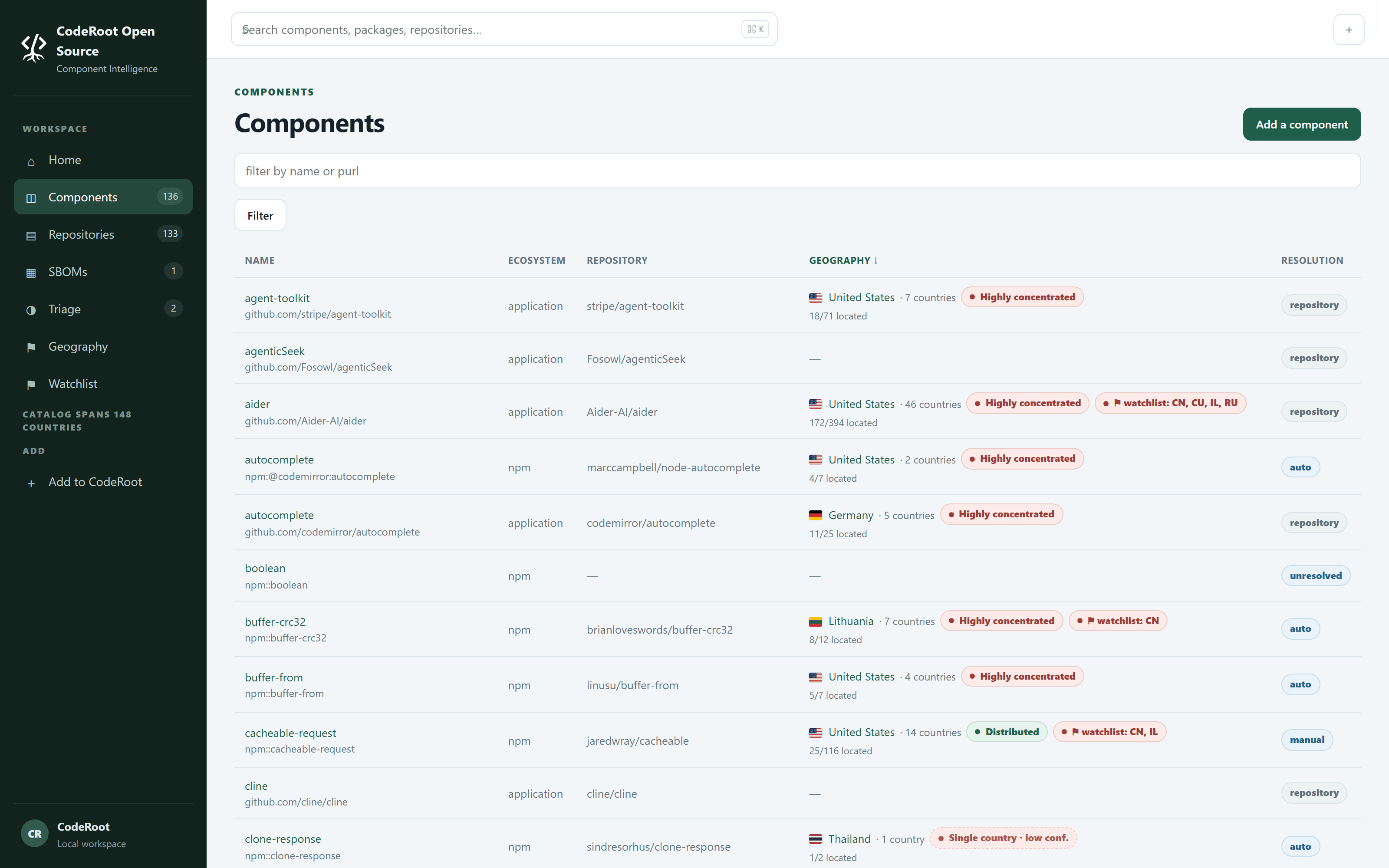Image resolution: width=1389 pixels, height=868 pixels.
Task: Open the cacheable-request component link
Action: point(290,733)
